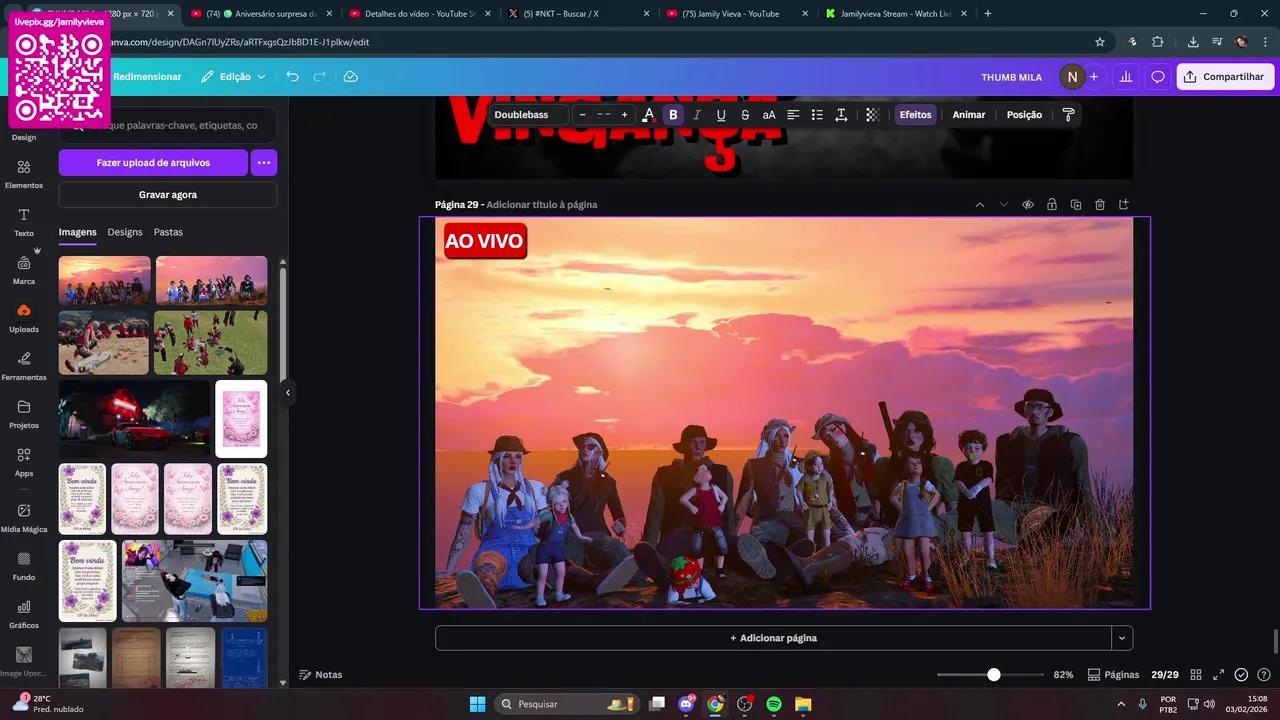
Task: Click the Gravar agora button
Action: pyautogui.click(x=168, y=195)
